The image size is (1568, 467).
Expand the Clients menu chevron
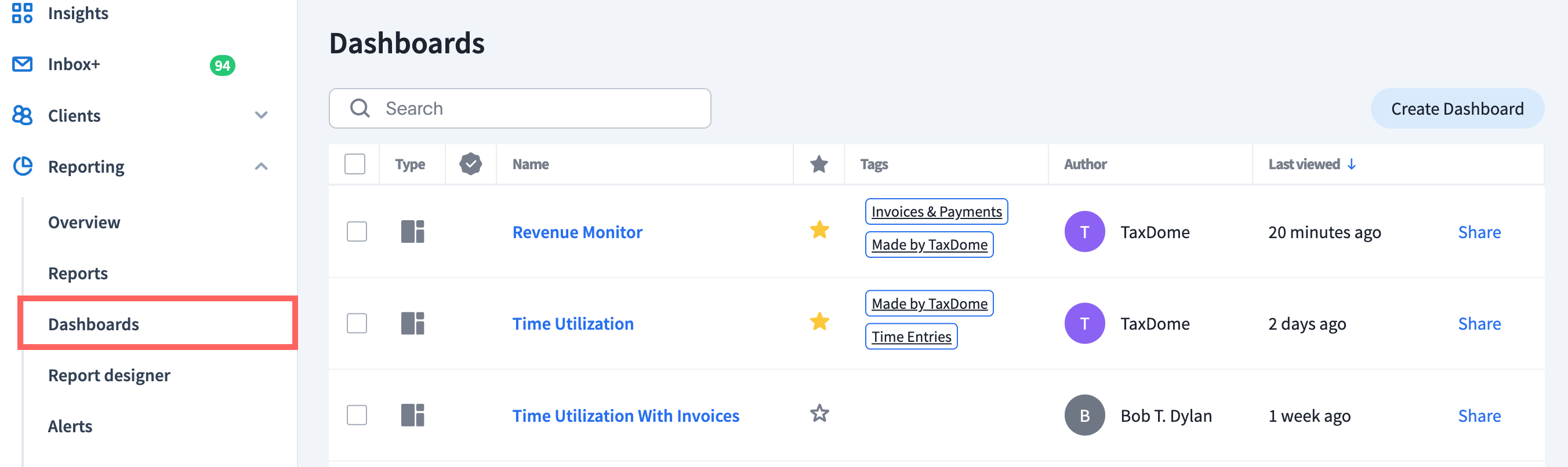coord(261,115)
